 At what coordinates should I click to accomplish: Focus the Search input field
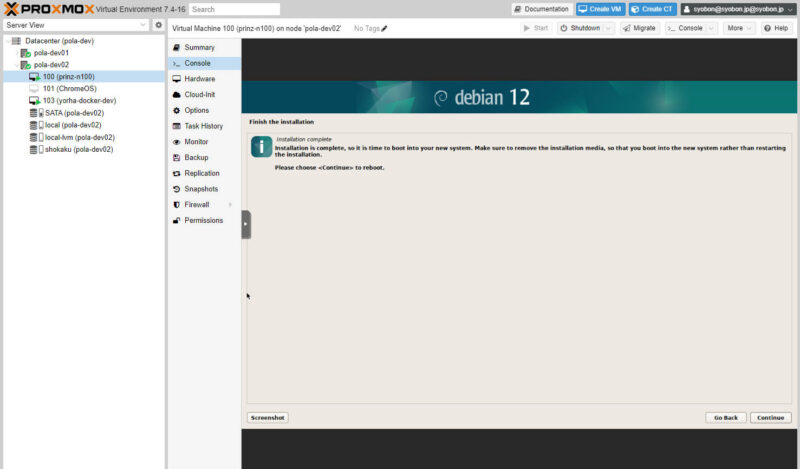pyautogui.click(x=234, y=9)
